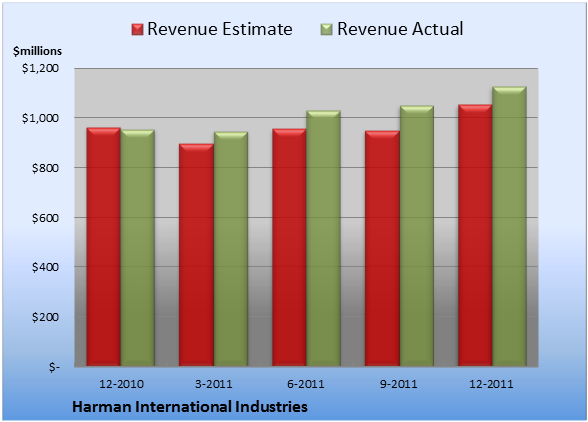Select the '12-2011' x-axis label

tap(491, 384)
